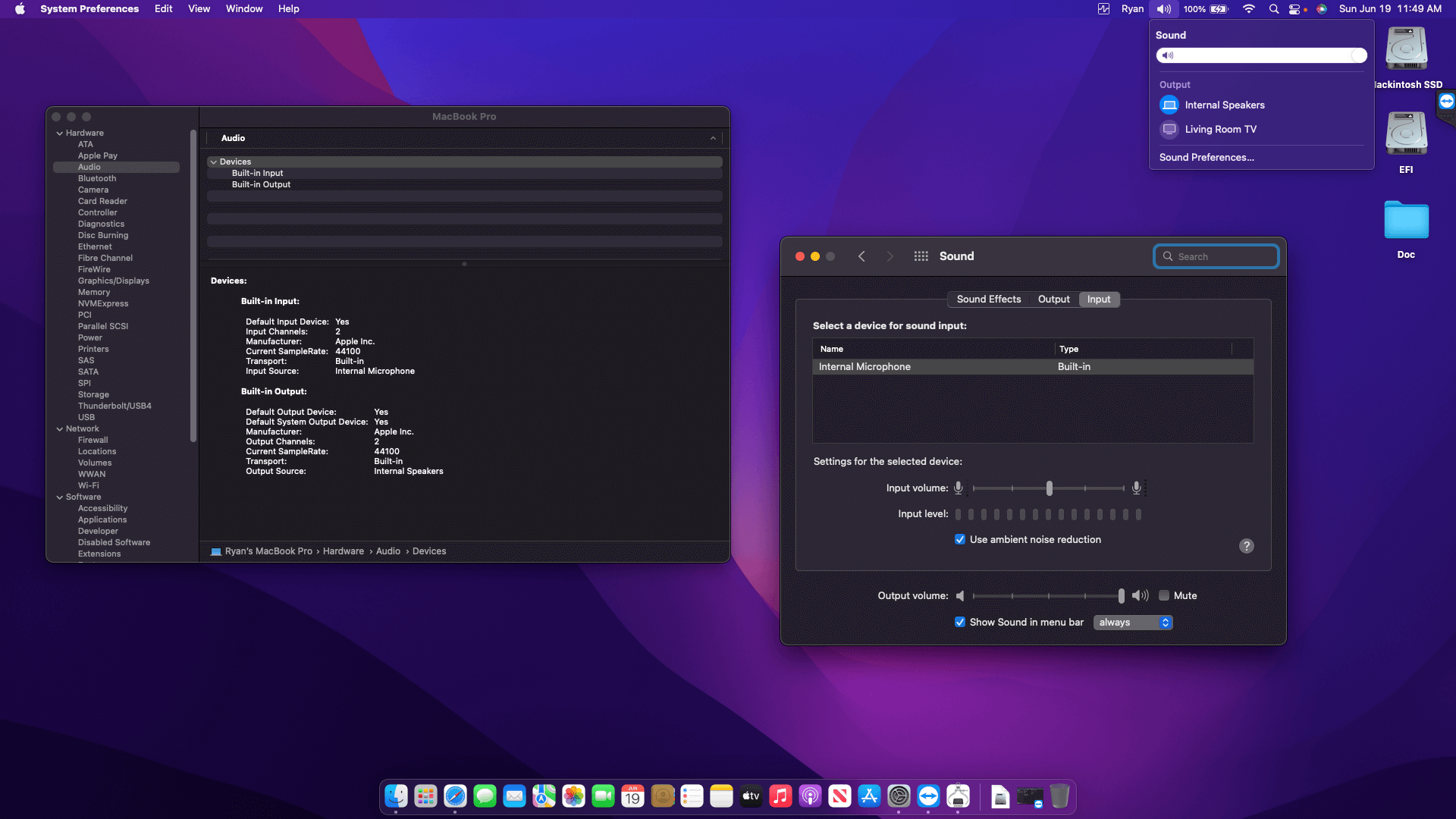The image size is (1456, 819).
Task: Click Show All grid icon in Sound window
Action: coord(921,256)
